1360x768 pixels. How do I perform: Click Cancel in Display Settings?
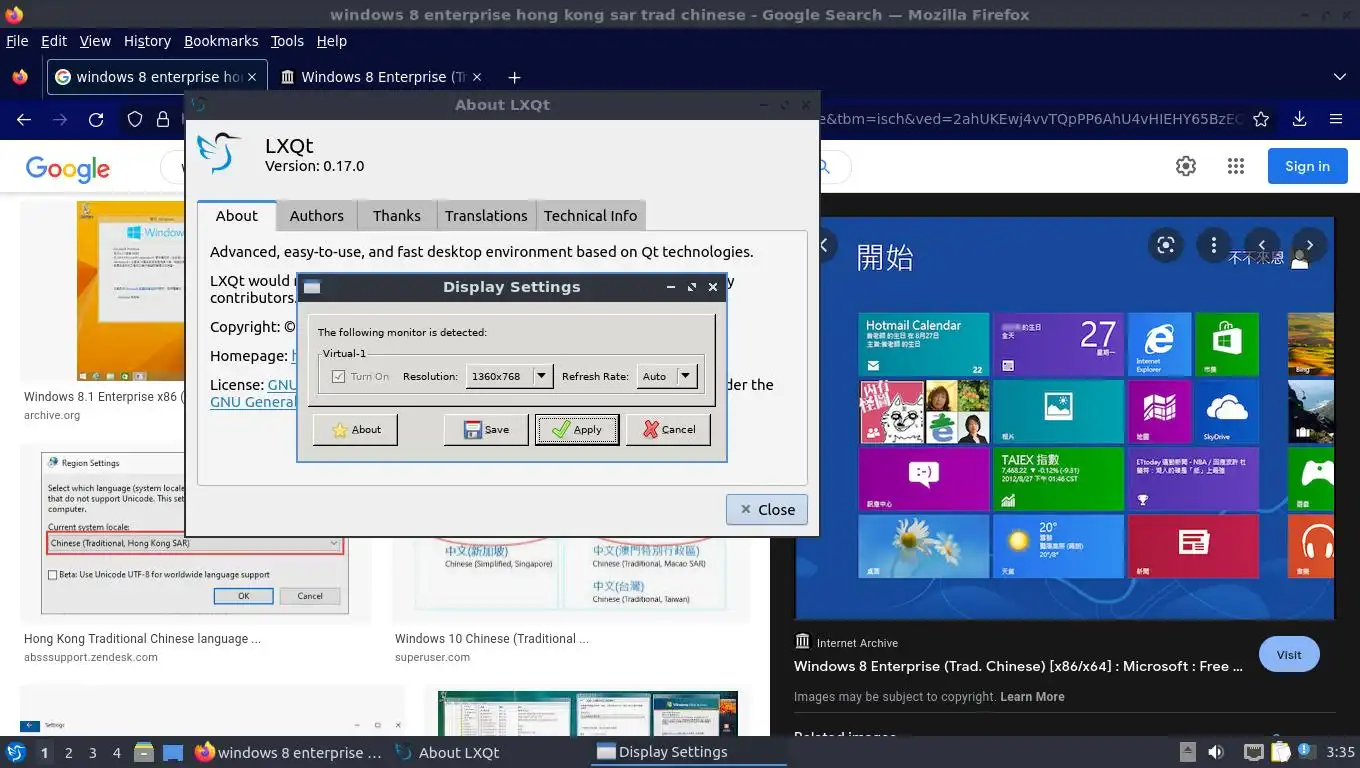pyautogui.click(x=668, y=429)
